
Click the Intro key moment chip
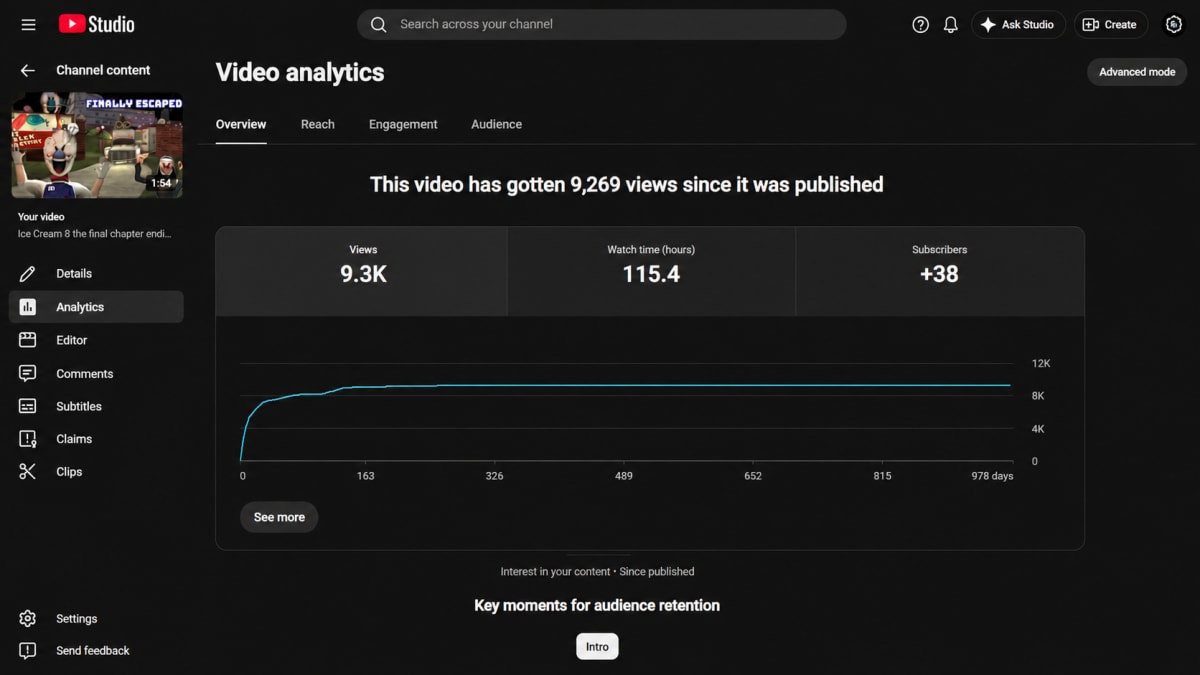point(597,646)
